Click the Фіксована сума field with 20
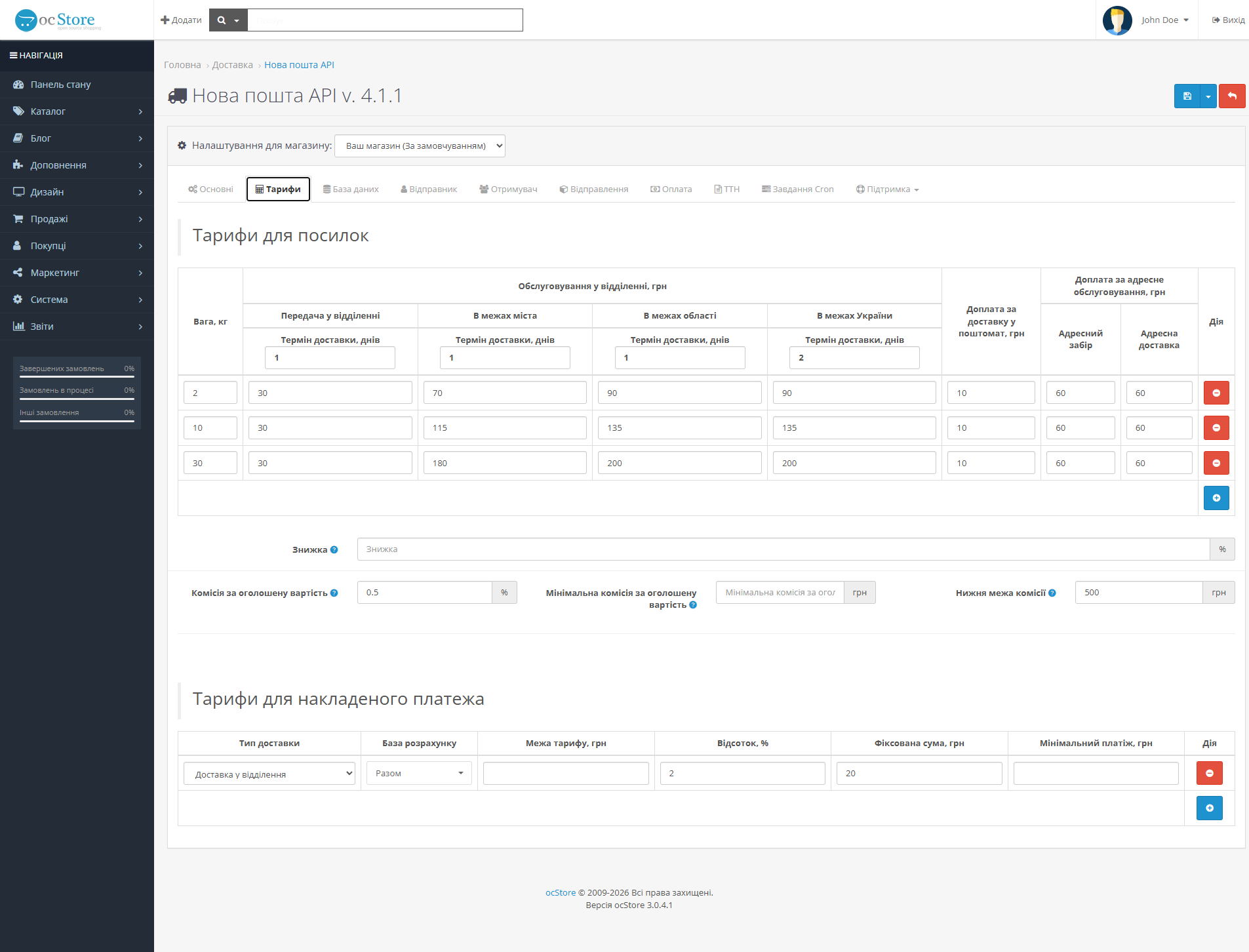 [x=919, y=773]
